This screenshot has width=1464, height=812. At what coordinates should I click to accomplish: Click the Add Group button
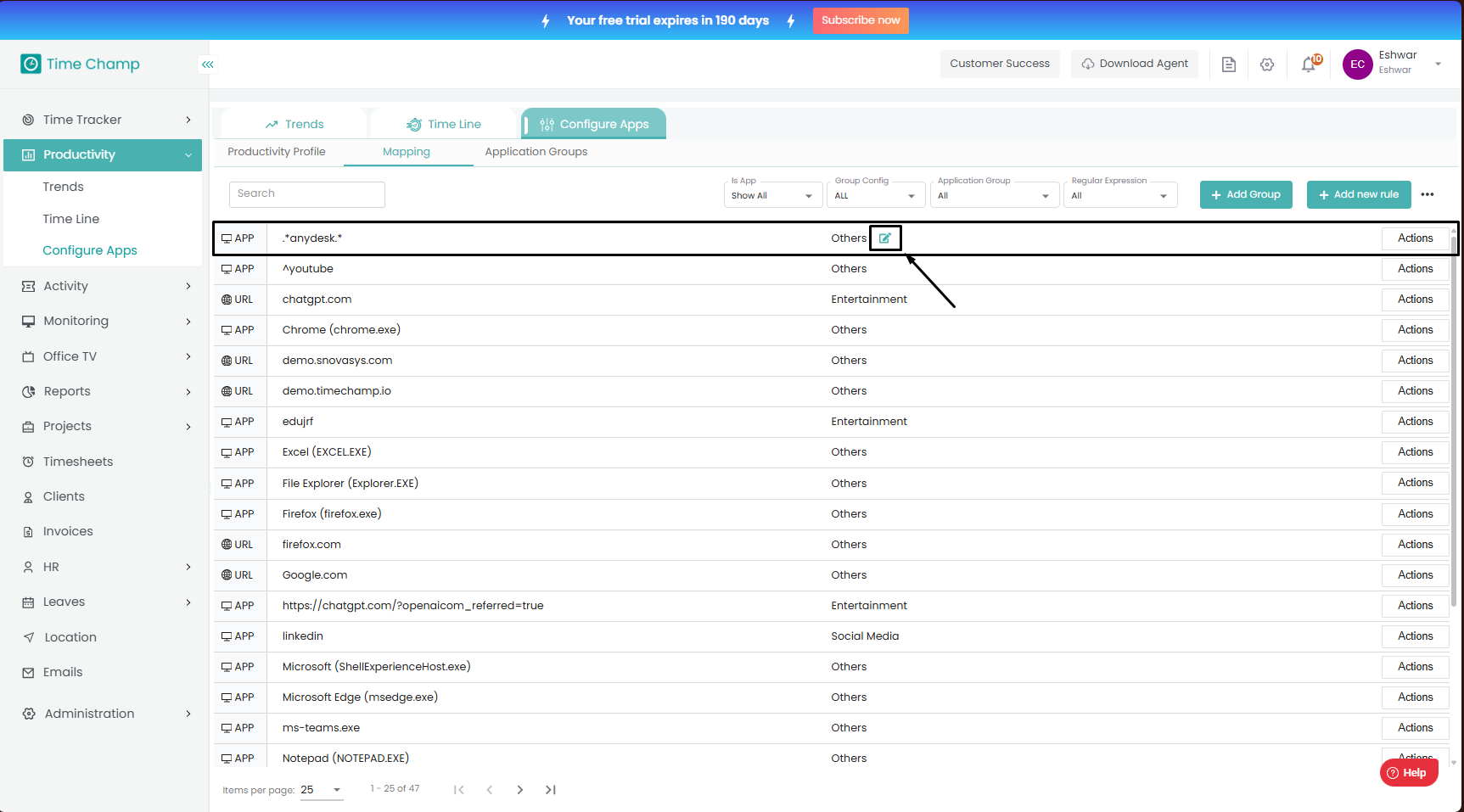[x=1246, y=194]
